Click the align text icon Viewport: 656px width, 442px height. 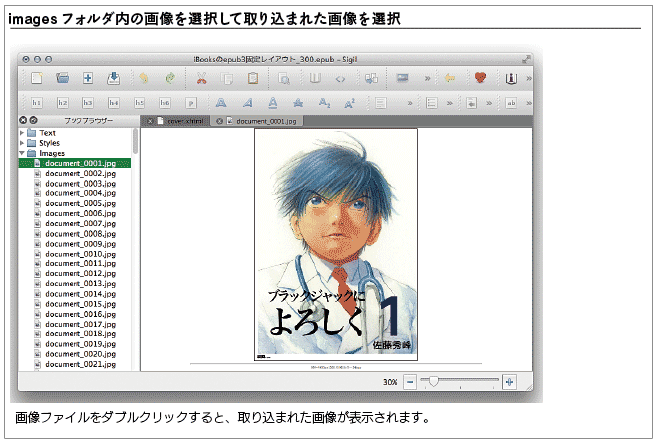click(x=380, y=103)
